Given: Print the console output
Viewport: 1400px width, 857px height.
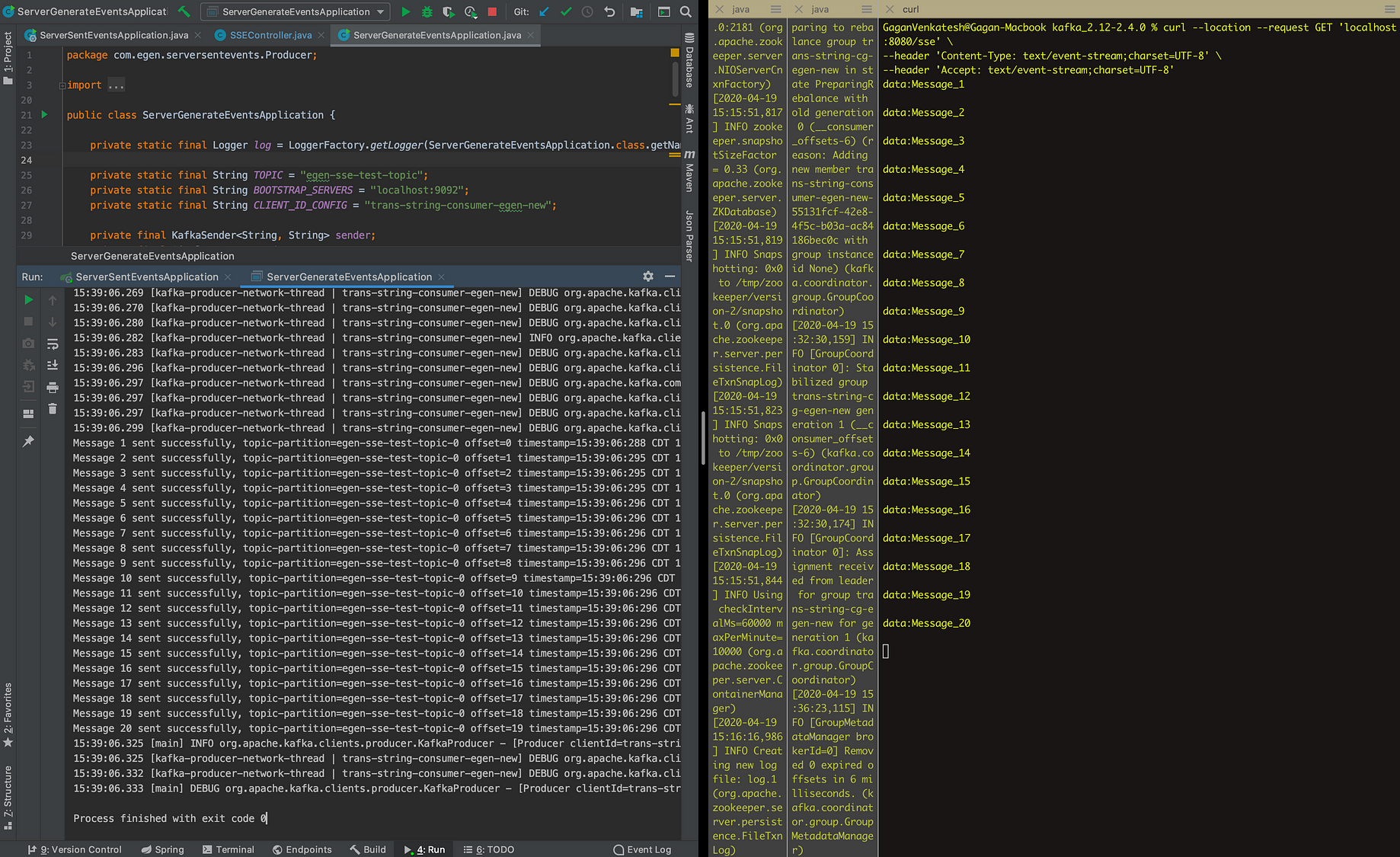Looking at the screenshot, I should [x=53, y=387].
